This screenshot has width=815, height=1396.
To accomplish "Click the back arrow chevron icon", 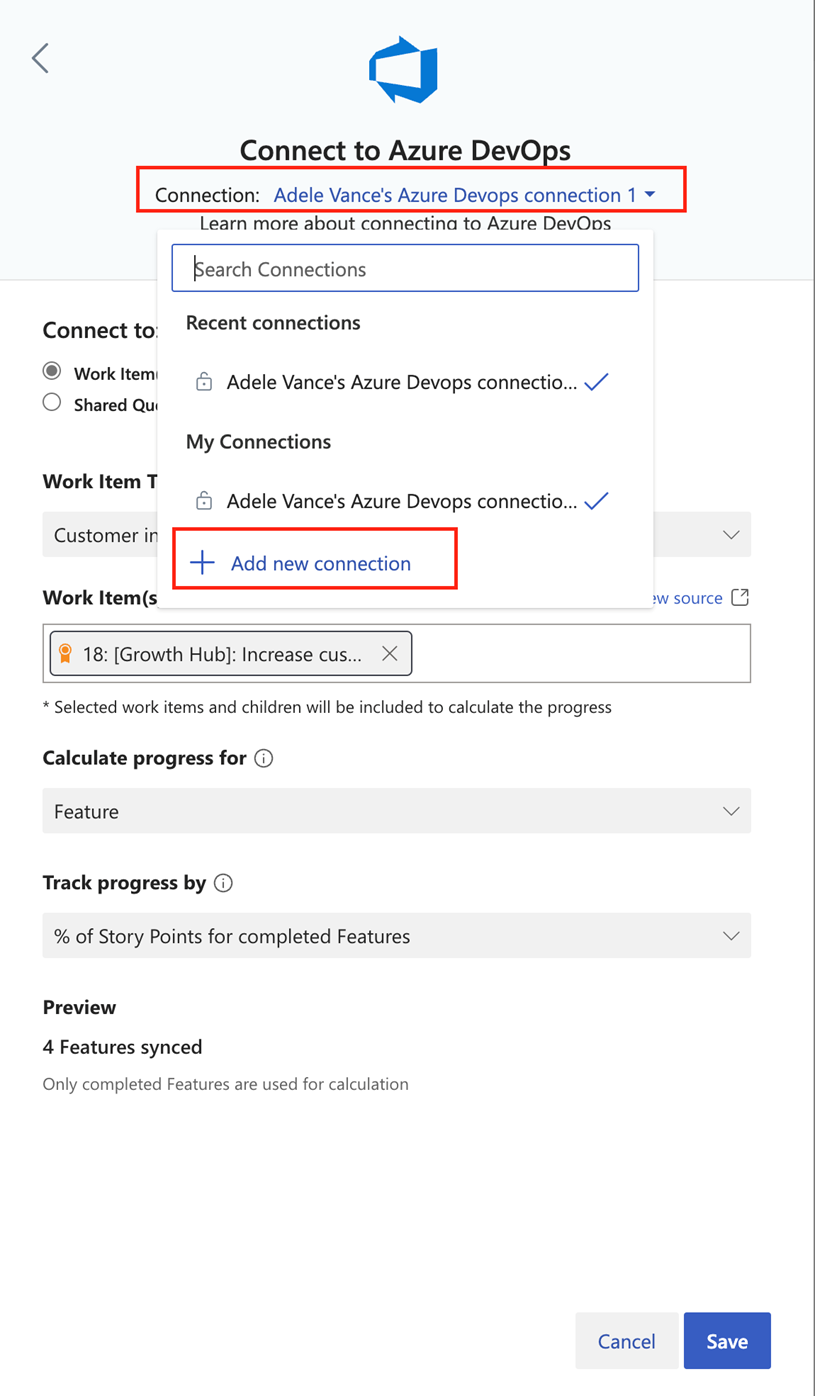I will pyautogui.click(x=40, y=58).
